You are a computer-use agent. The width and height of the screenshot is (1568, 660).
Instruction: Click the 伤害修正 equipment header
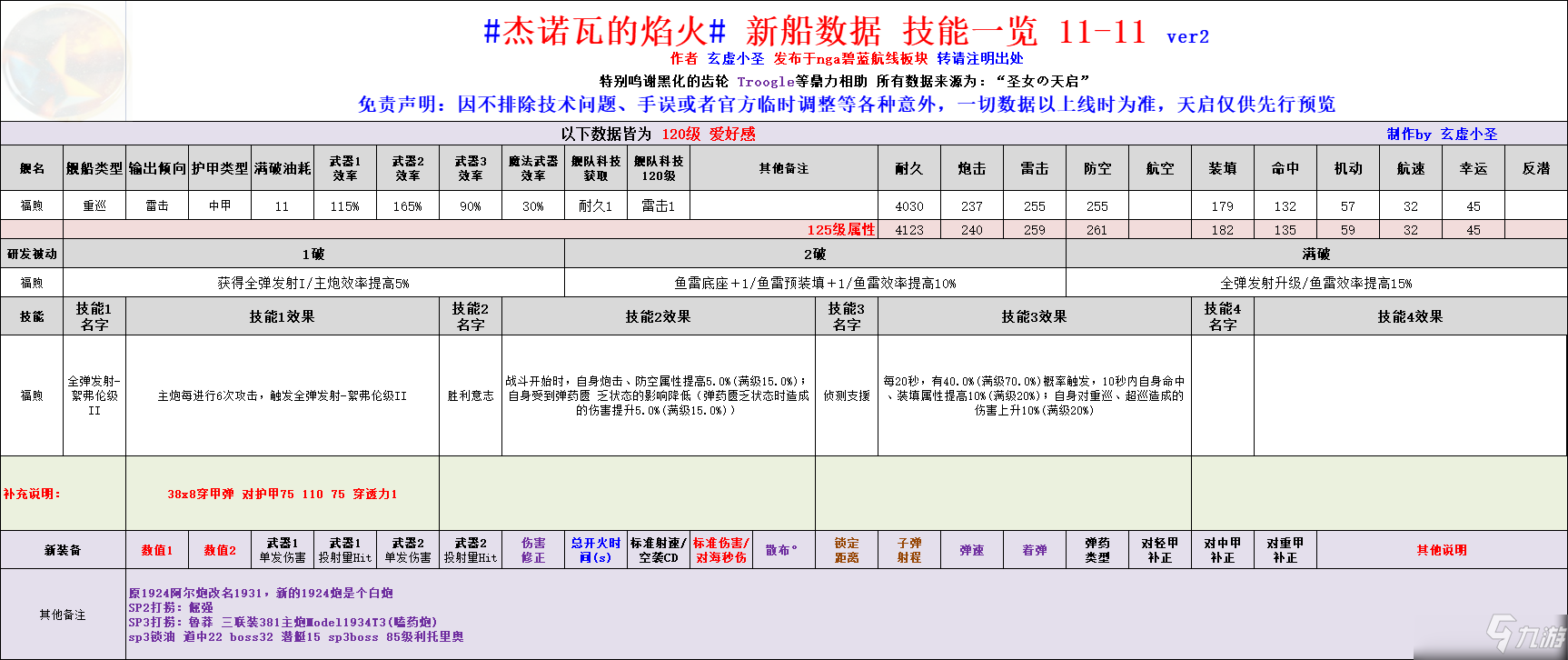533,550
